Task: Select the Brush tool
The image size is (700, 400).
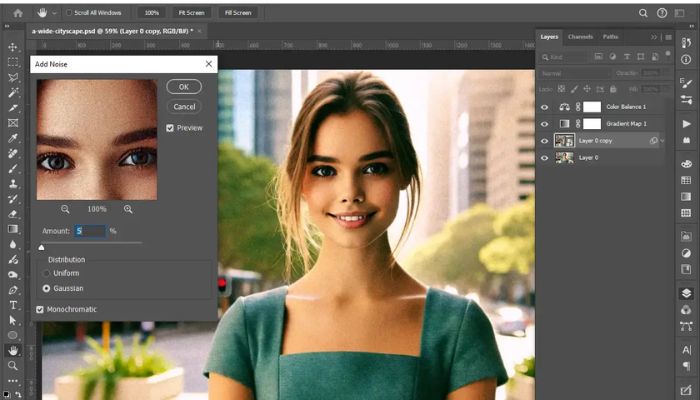Action: pyautogui.click(x=13, y=168)
